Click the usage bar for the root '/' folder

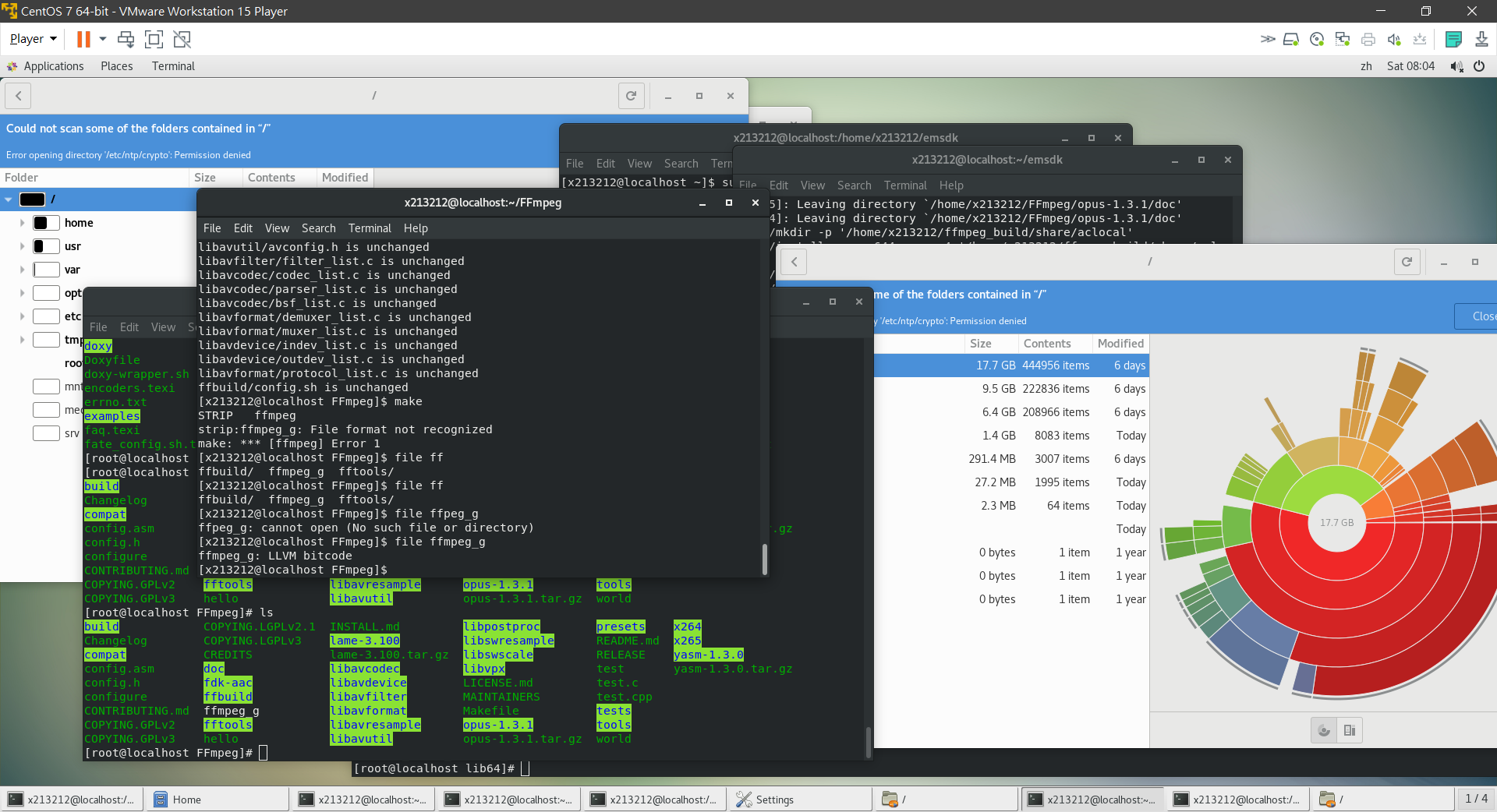[x=32, y=199]
